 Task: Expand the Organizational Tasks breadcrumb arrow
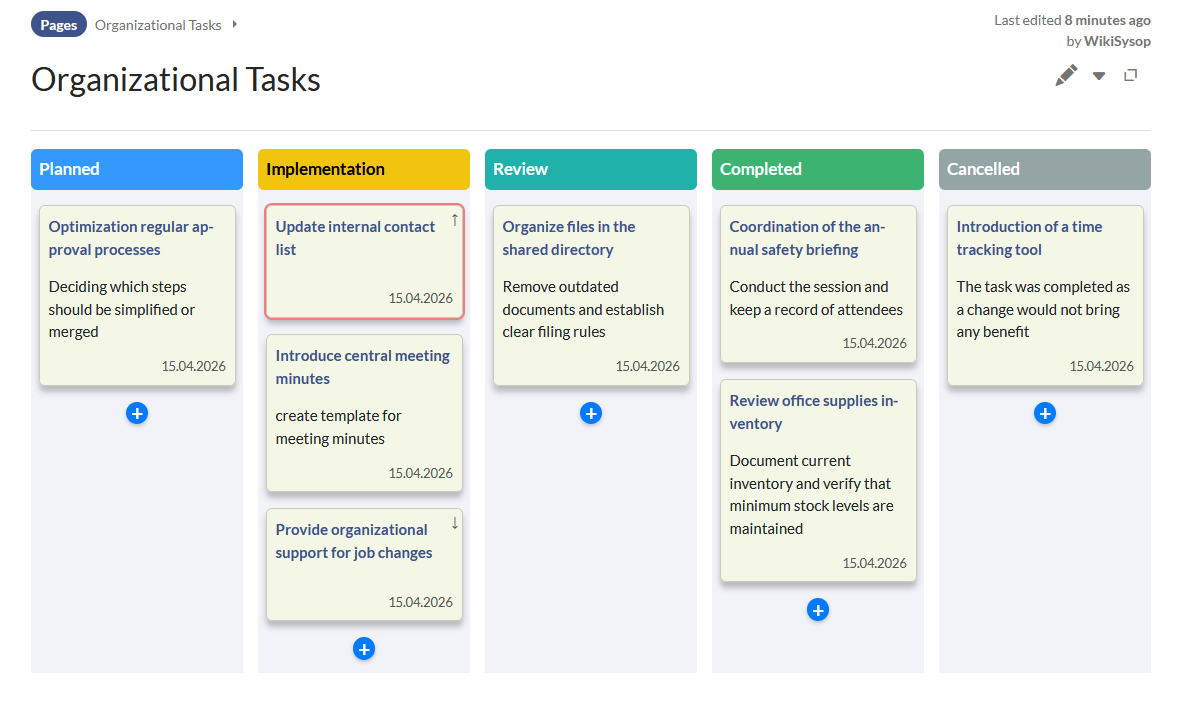pos(235,25)
